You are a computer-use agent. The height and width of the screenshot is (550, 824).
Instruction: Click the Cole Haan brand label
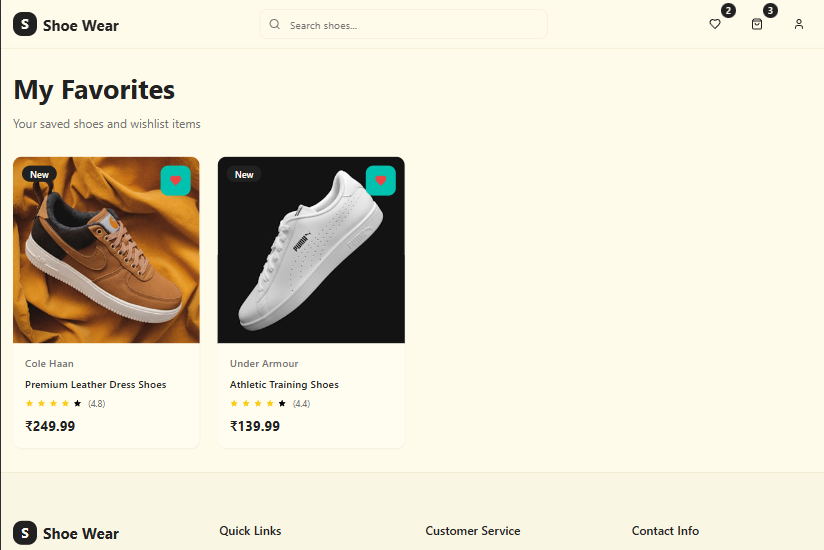tap(49, 364)
